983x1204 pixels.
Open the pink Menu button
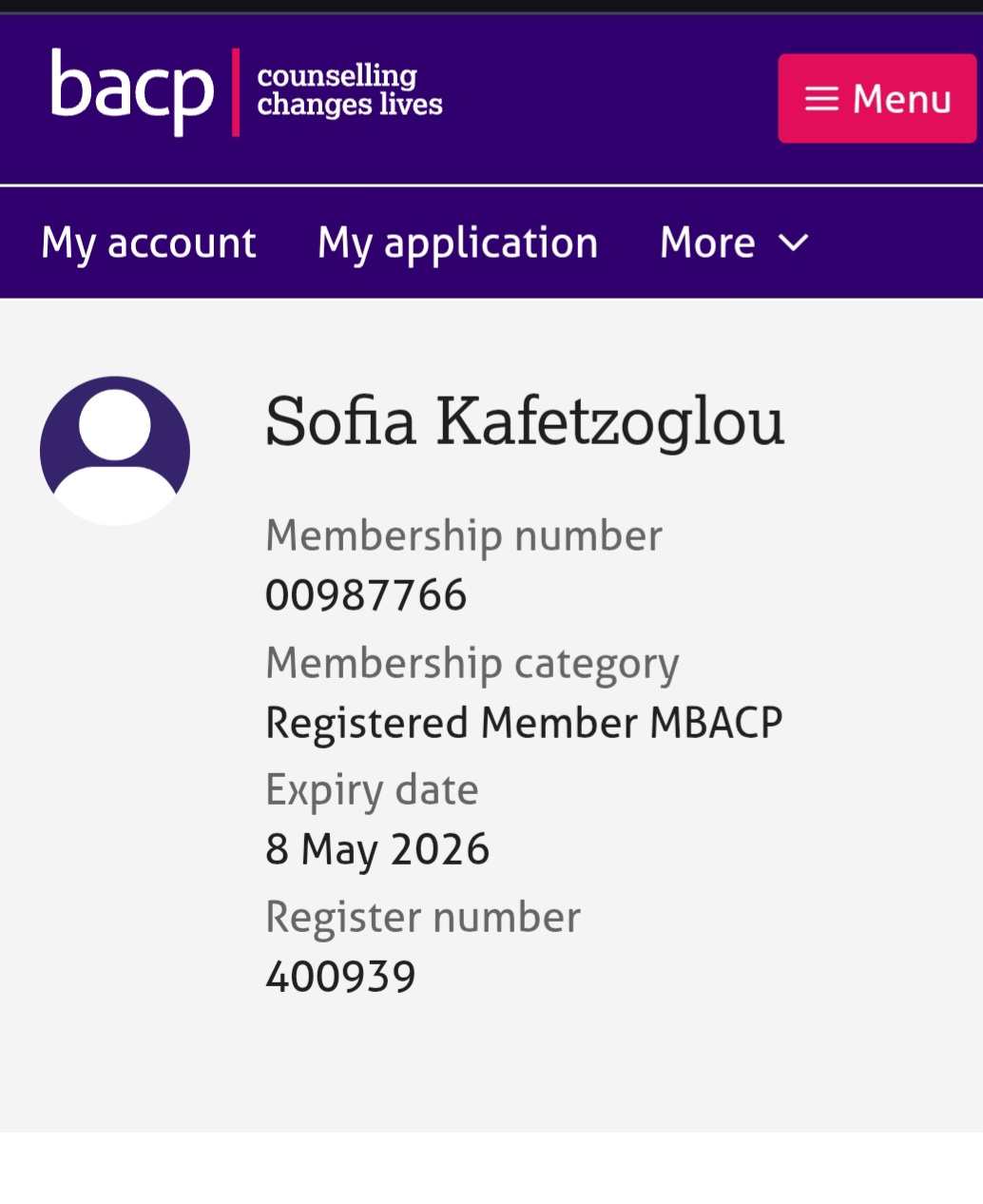point(877,98)
